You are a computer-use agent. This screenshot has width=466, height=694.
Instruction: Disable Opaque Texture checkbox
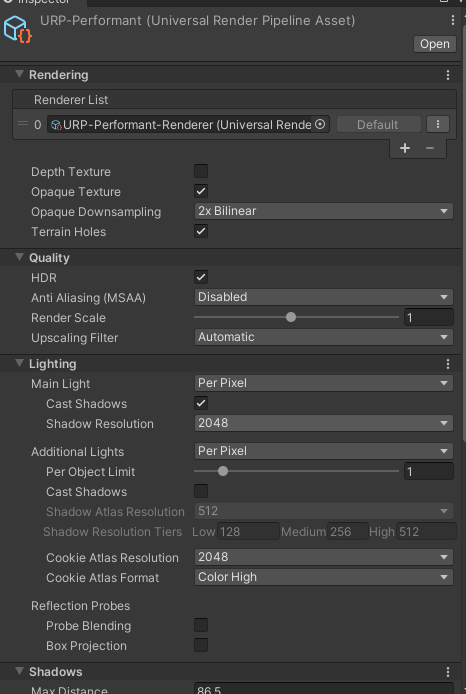(201, 191)
